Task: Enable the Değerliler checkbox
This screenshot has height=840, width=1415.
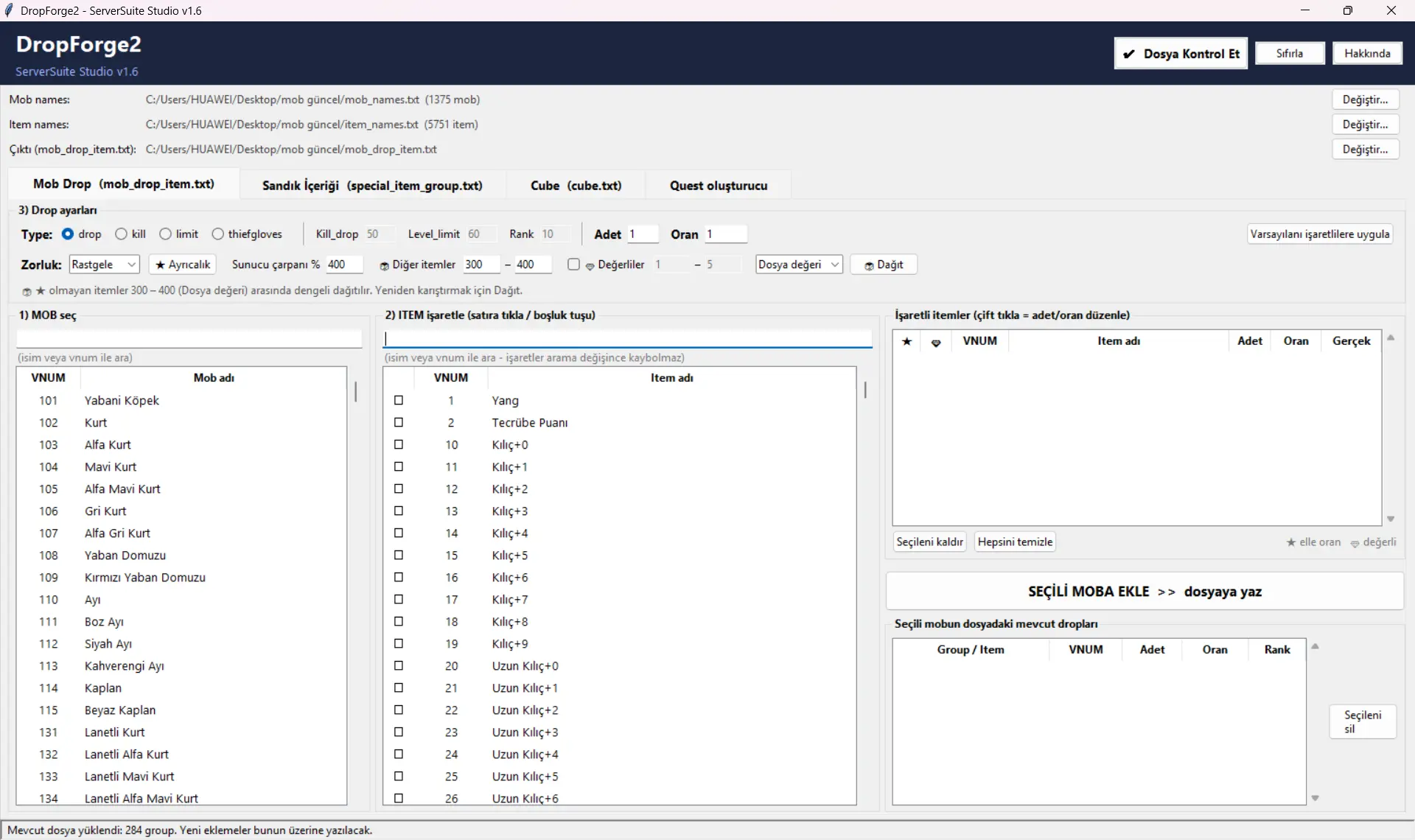Action: pos(573,264)
